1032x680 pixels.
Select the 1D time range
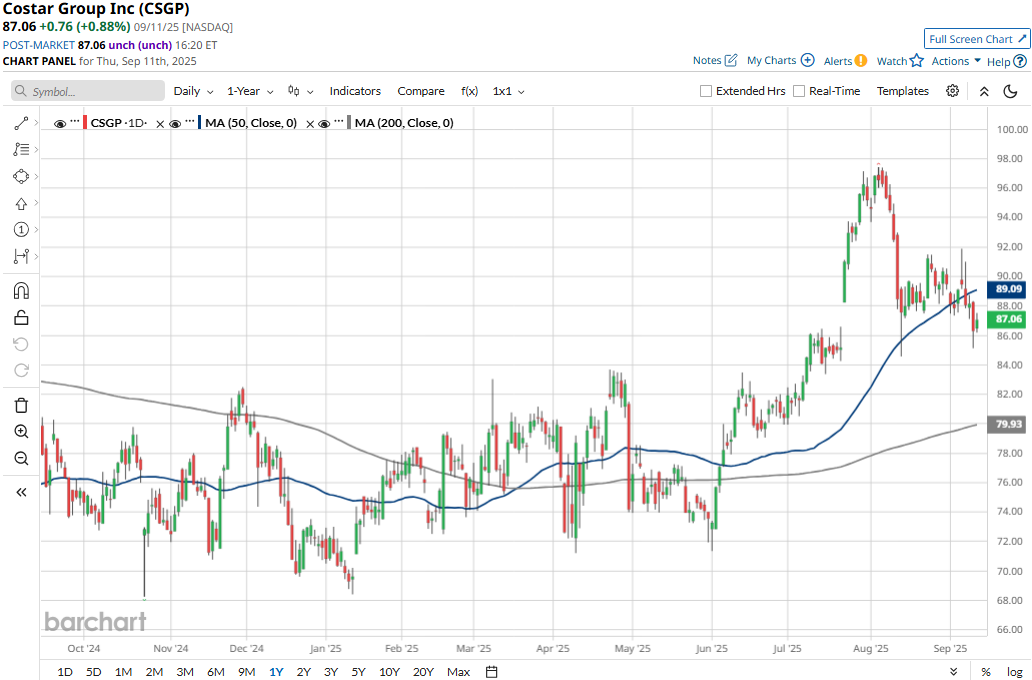pyautogui.click(x=64, y=671)
